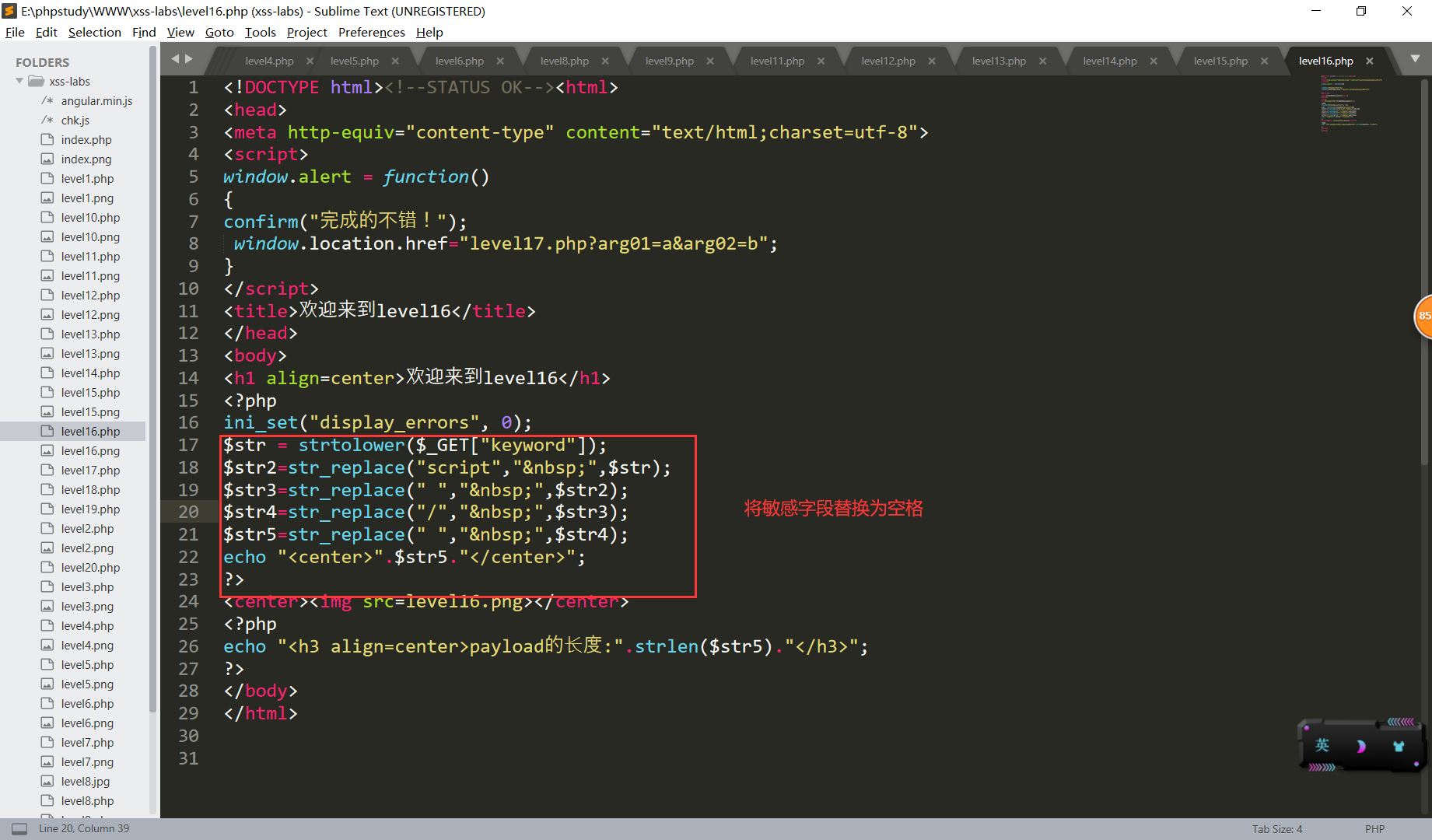Select level16.php in sidebar
The image size is (1432, 840).
[90, 432]
